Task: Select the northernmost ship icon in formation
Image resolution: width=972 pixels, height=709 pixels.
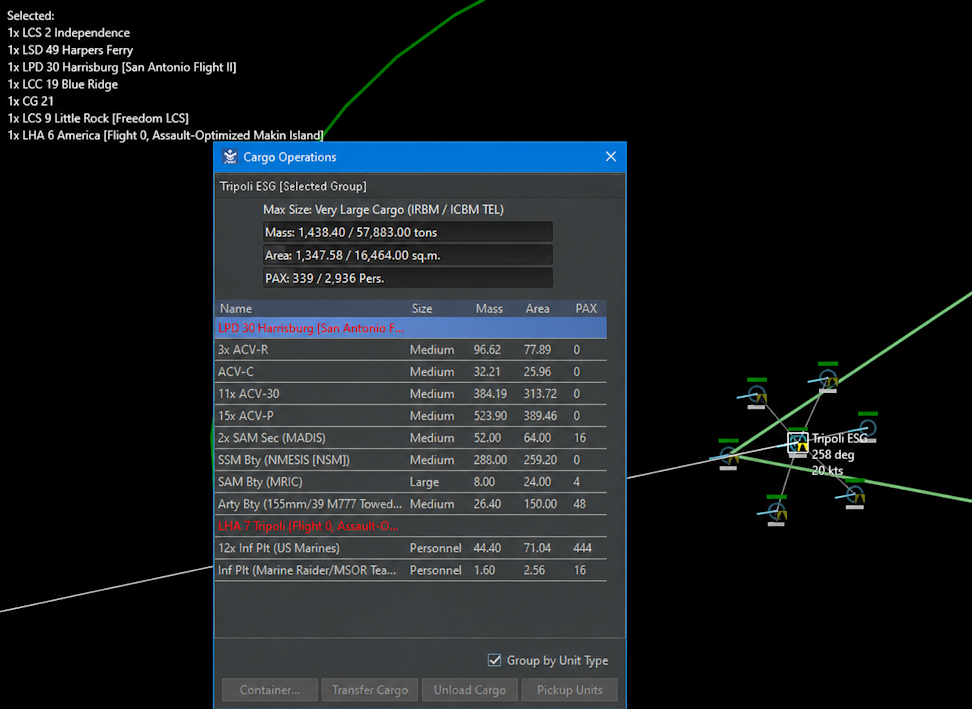Action: click(x=828, y=377)
